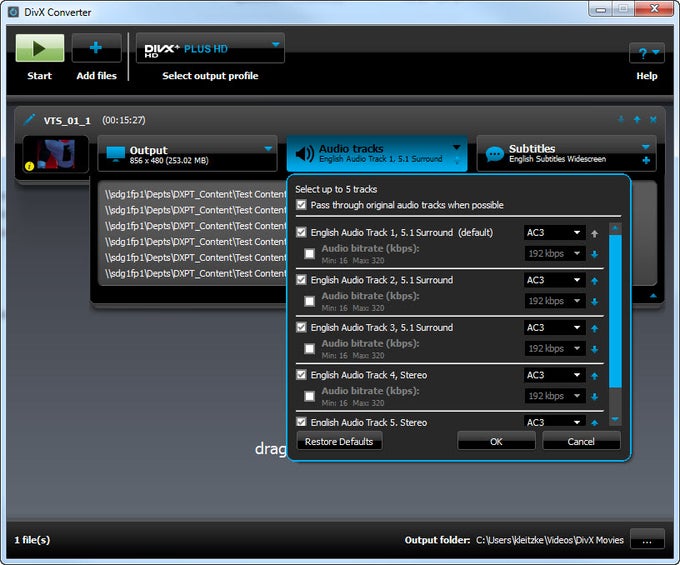Image resolution: width=680 pixels, height=565 pixels.
Task: Click the yellow info icon on the thumbnail
Action: [29, 166]
